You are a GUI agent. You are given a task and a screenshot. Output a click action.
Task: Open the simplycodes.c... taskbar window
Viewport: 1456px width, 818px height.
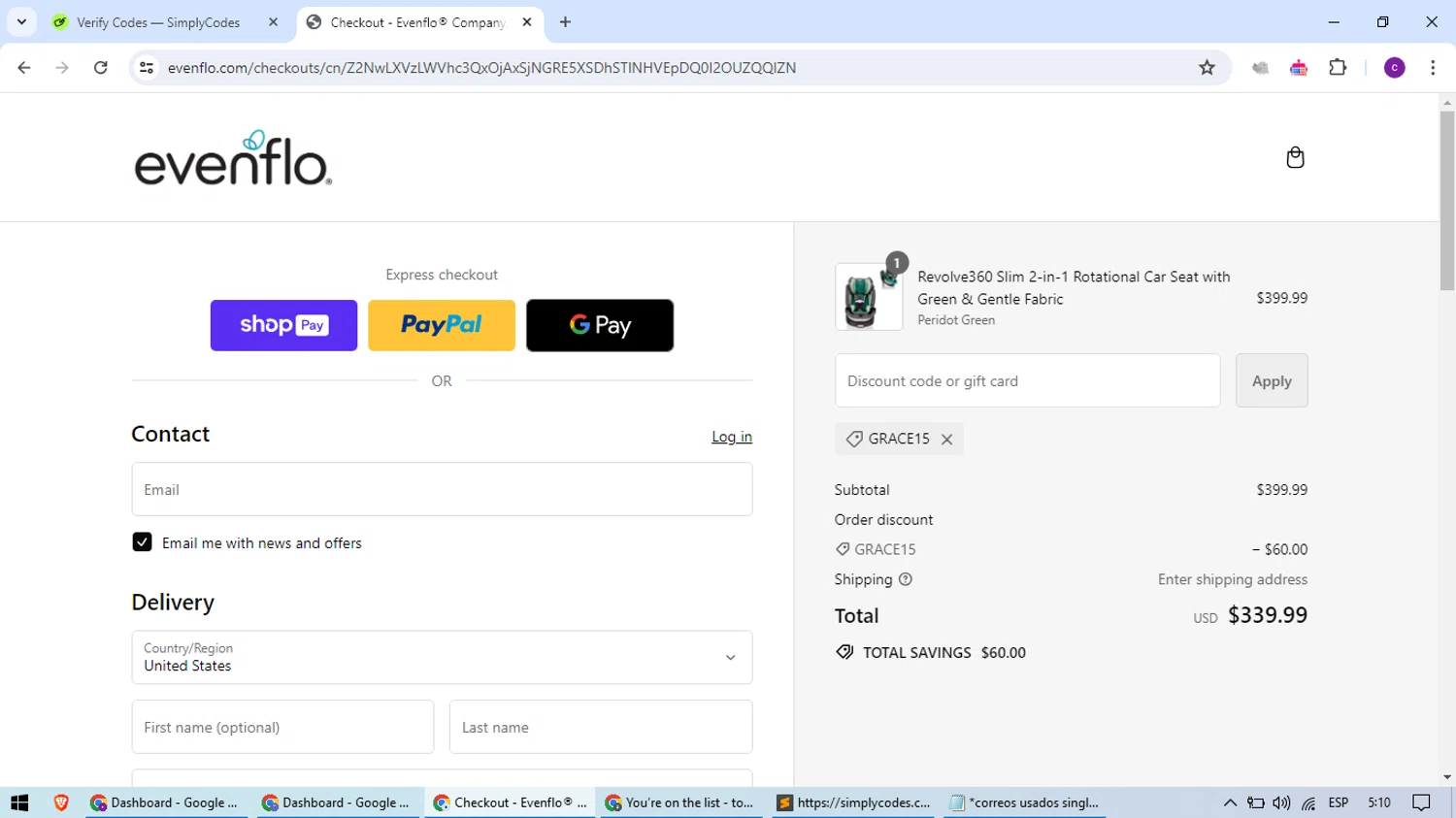pyautogui.click(x=854, y=802)
